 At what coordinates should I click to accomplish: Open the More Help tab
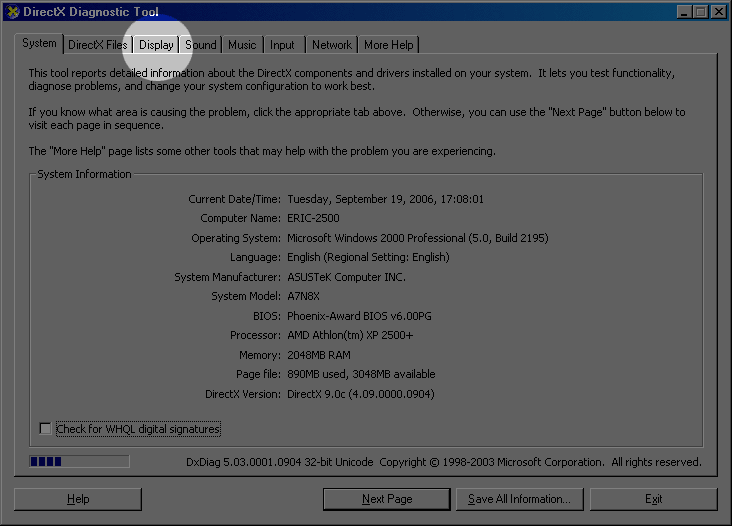point(388,45)
